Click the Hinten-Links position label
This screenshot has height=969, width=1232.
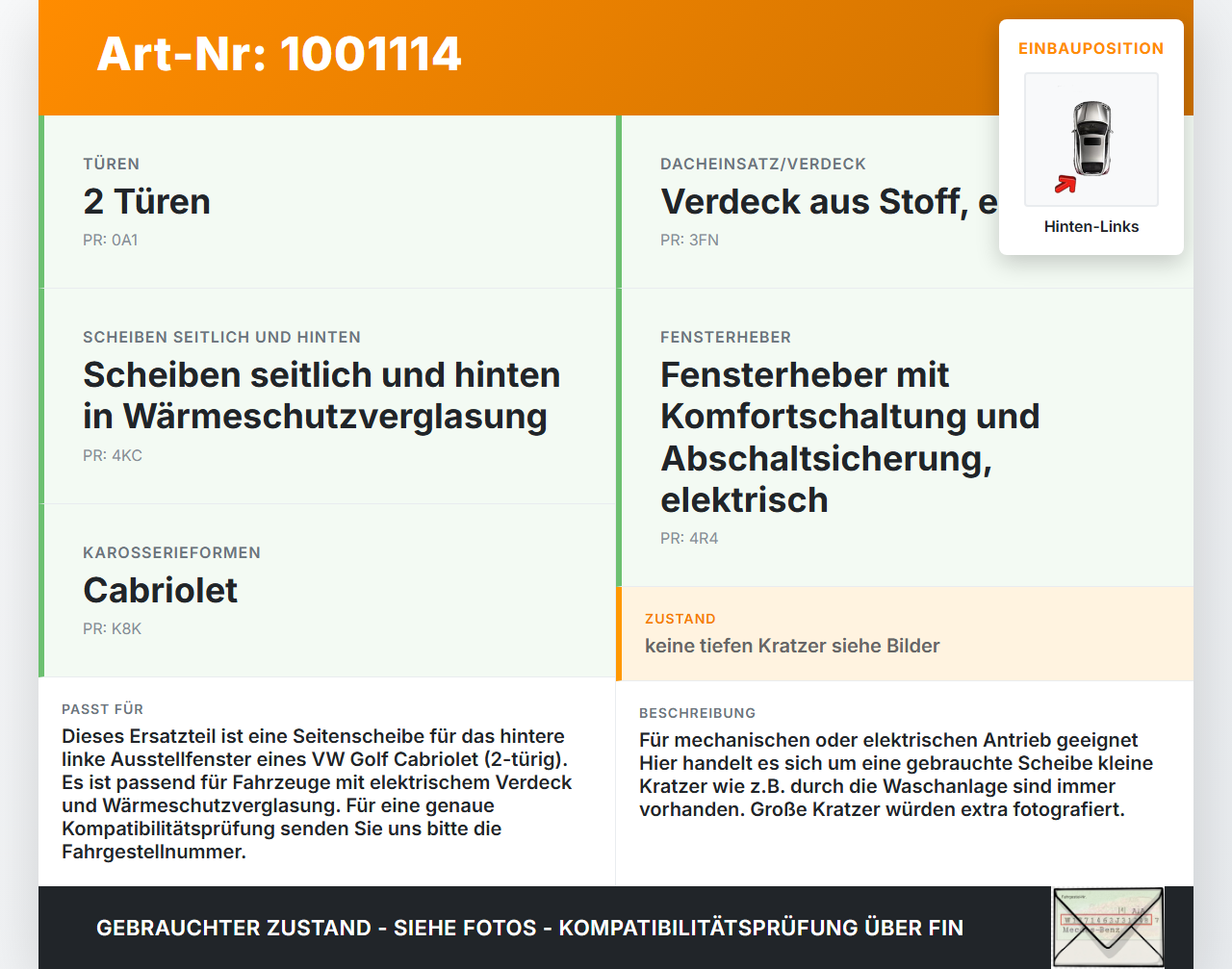click(1091, 226)
